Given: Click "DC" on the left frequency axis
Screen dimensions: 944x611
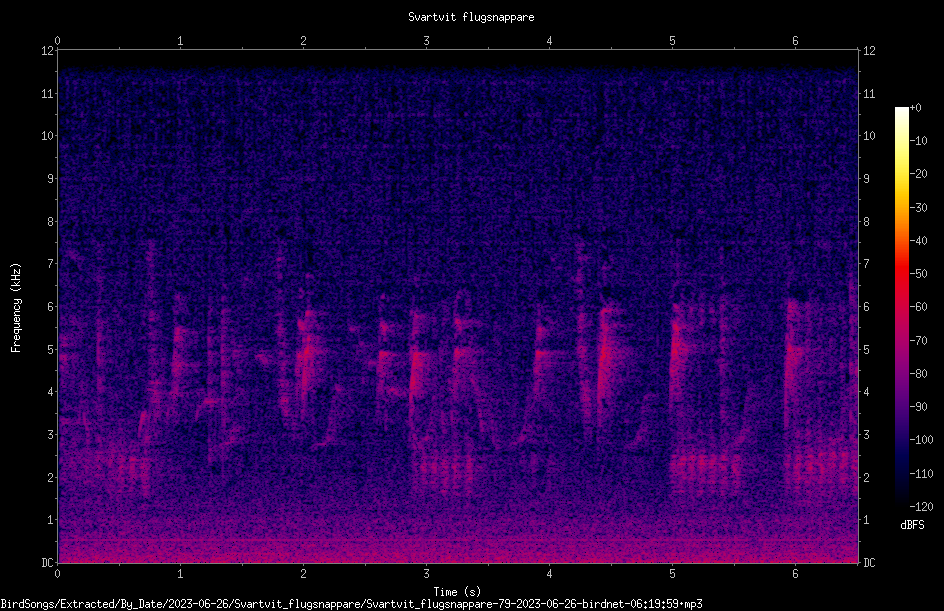Looking at the screenshot, I should tap(48, 563).
